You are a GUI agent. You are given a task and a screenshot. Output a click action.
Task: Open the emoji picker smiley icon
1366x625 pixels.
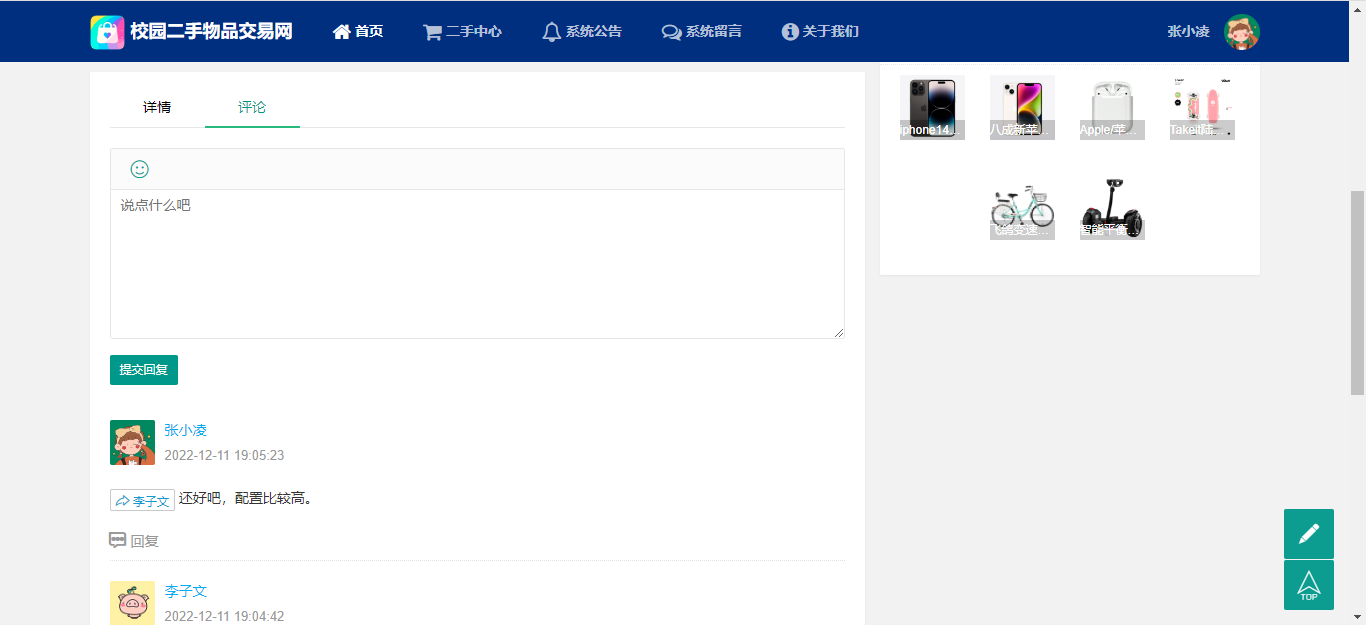tap(140, 169)
